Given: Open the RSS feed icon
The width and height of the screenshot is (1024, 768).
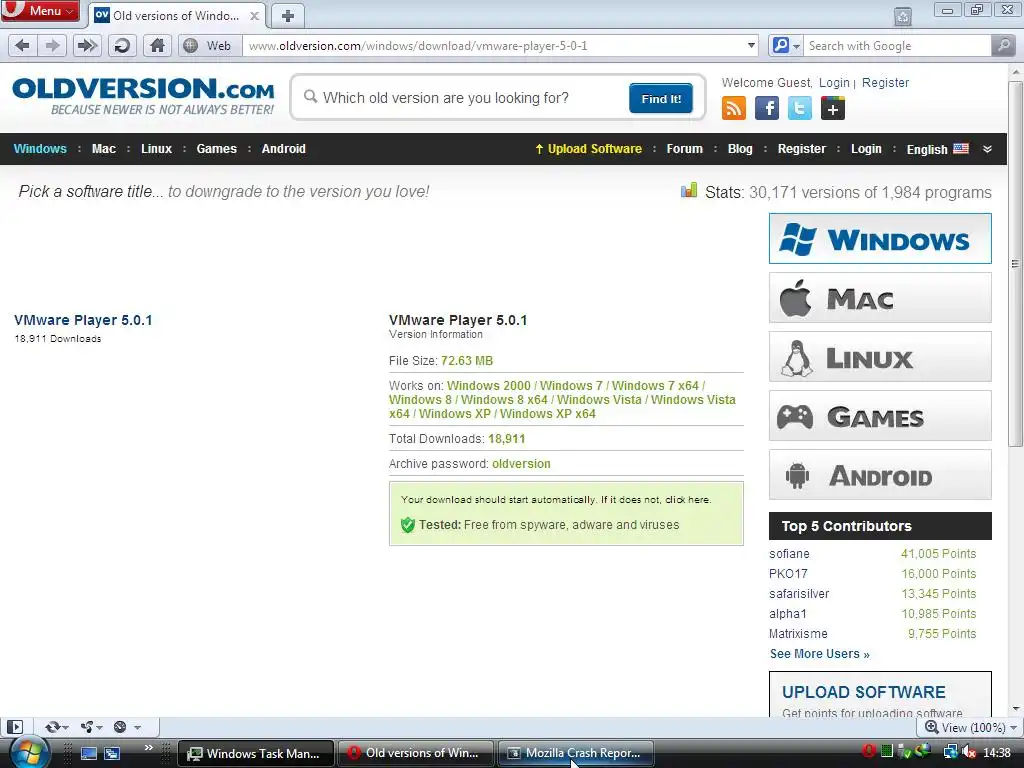Looking at the screenshot, I should click(x=734, y=108).
